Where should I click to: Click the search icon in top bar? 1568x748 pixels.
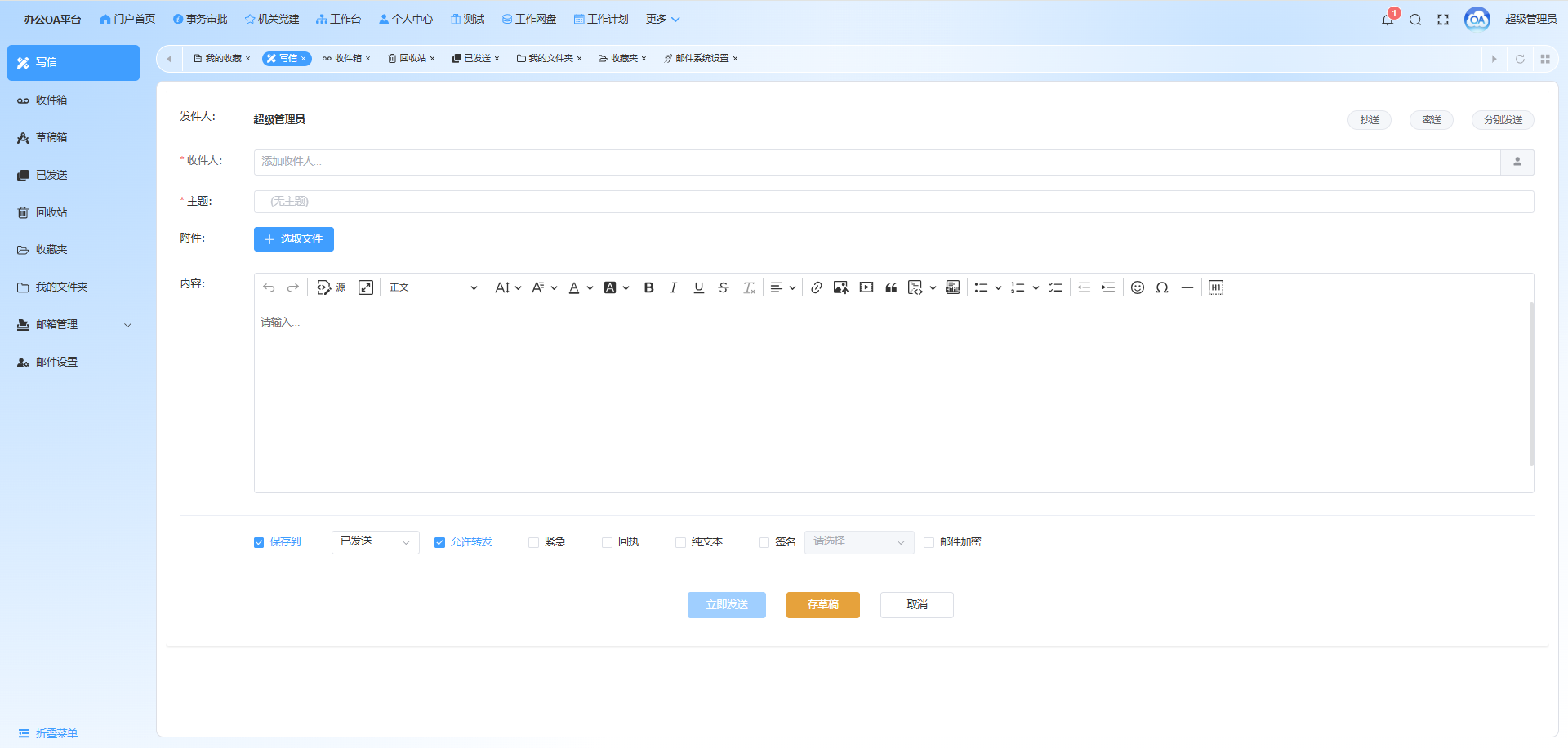tap(1415, 20)
